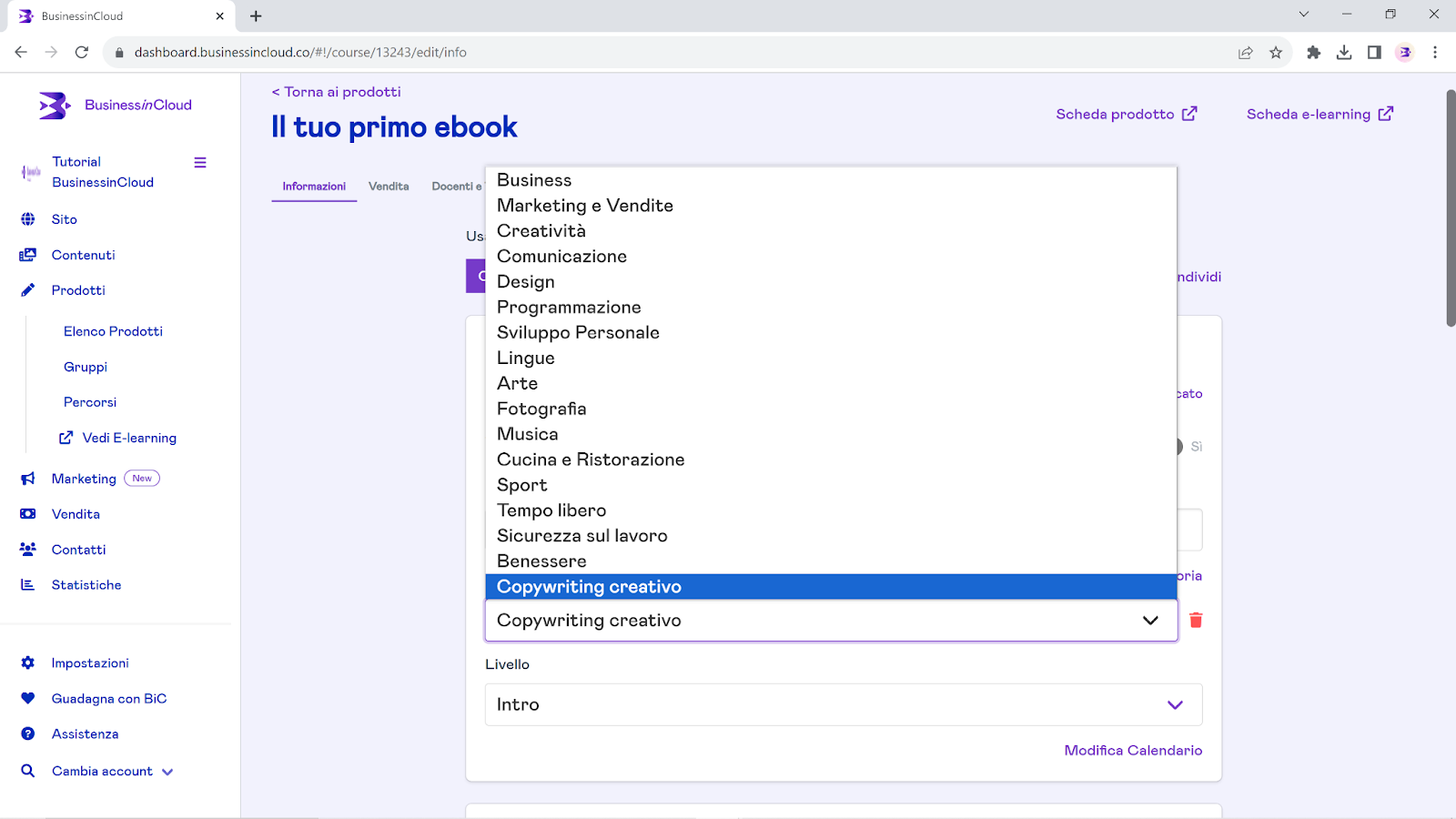
Task: Open browser extensions puzzle icon
Action: click(1313, 53)
